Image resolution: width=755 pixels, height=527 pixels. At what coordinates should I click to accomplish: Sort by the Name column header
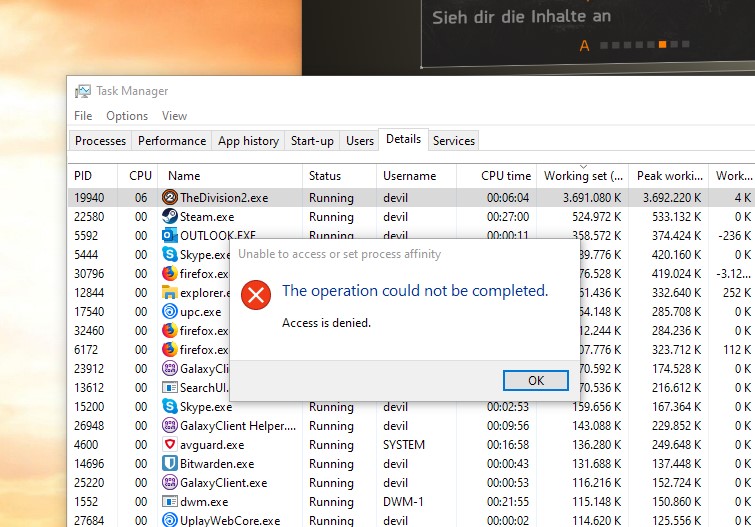(x=230, y=176)
